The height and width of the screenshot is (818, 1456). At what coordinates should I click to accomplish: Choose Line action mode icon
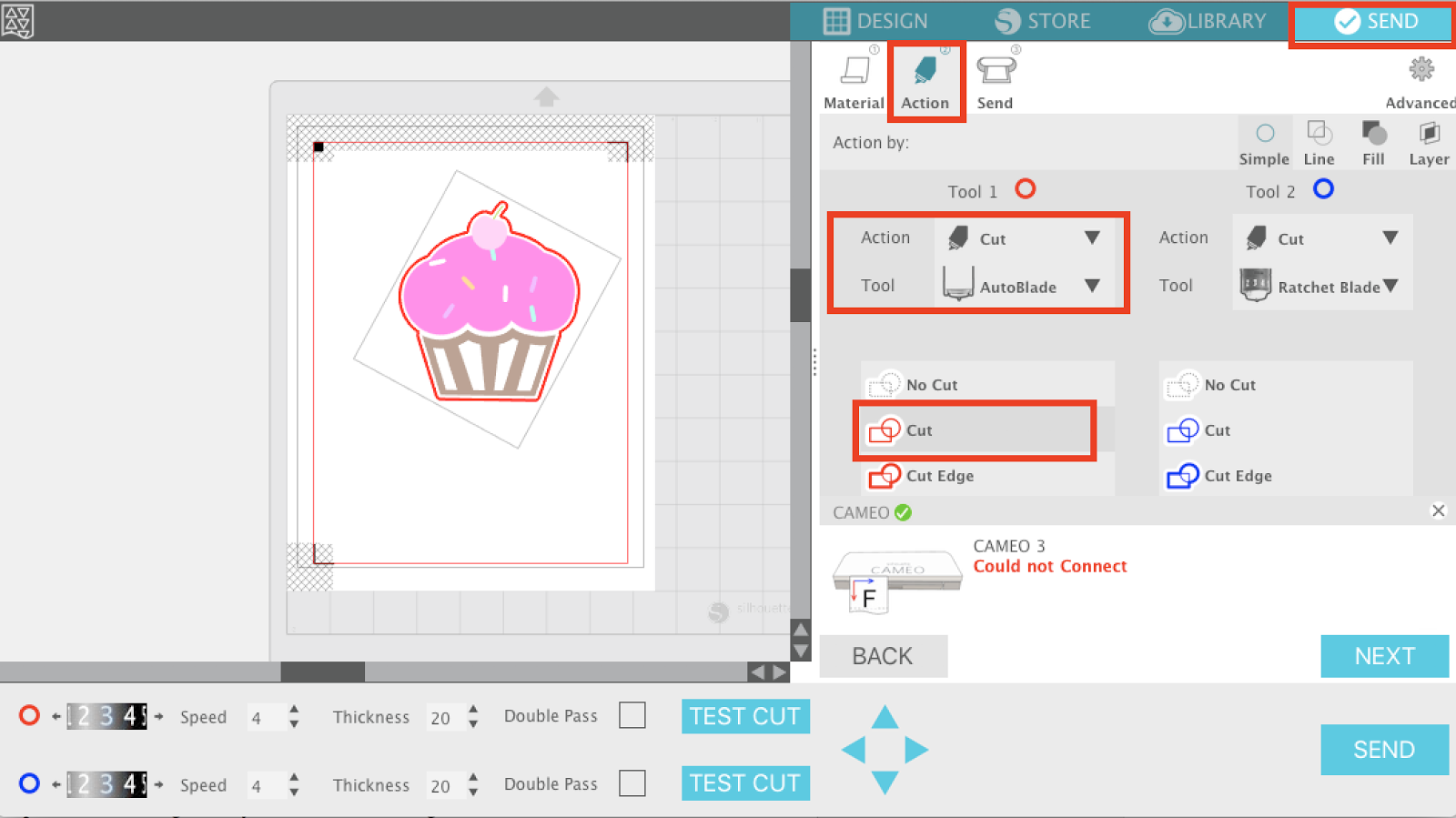pos(1319,134)
